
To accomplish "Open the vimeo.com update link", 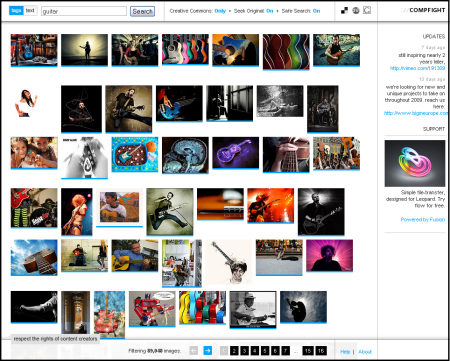I will coord(417,68).
